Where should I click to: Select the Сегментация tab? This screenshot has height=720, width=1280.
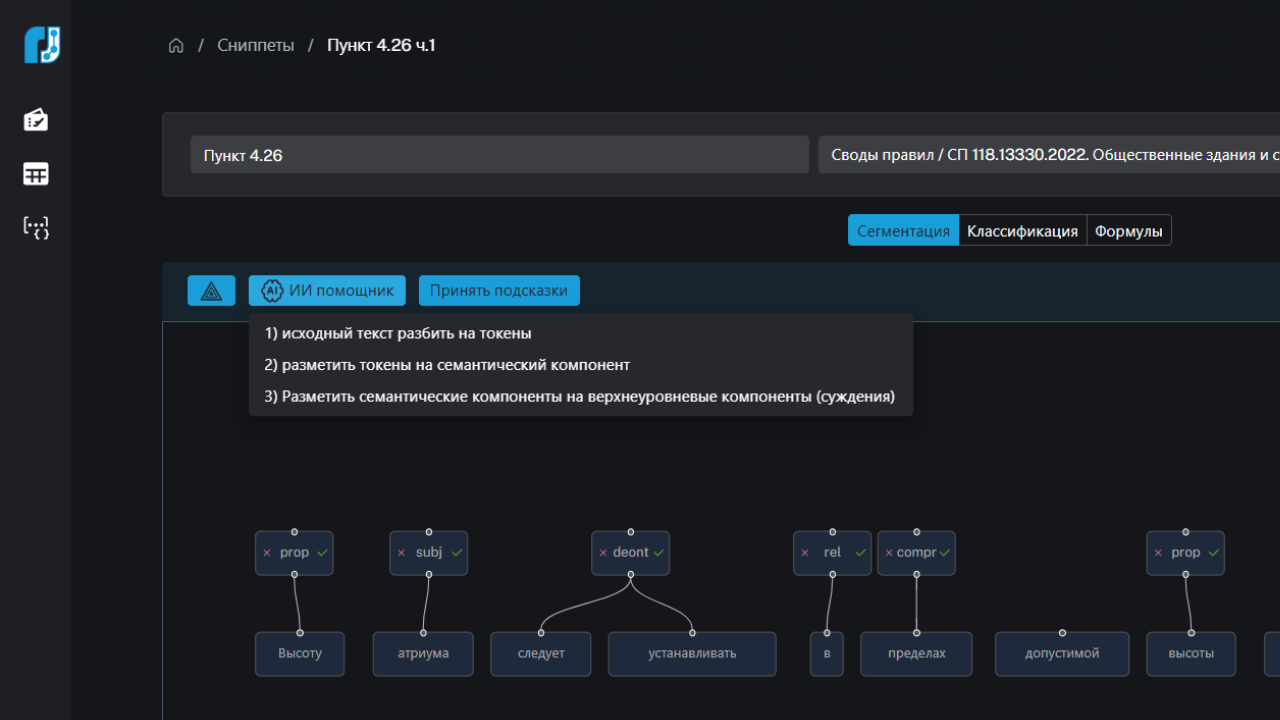pos(903,231)
